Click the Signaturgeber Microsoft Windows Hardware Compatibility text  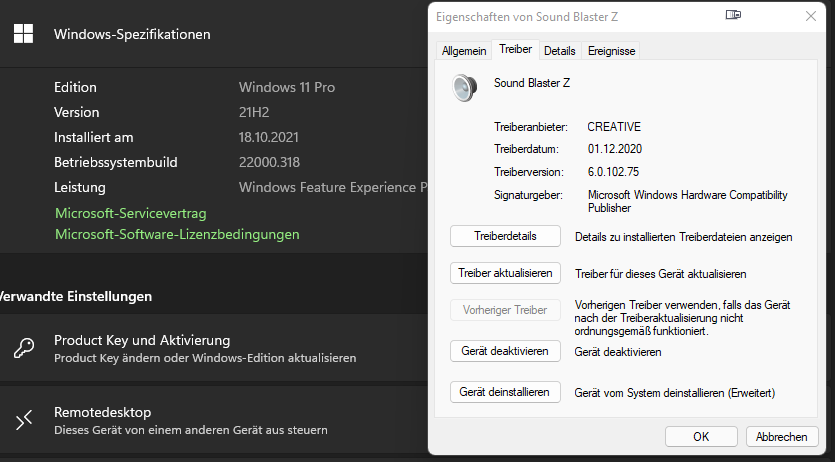pos(687,201)
